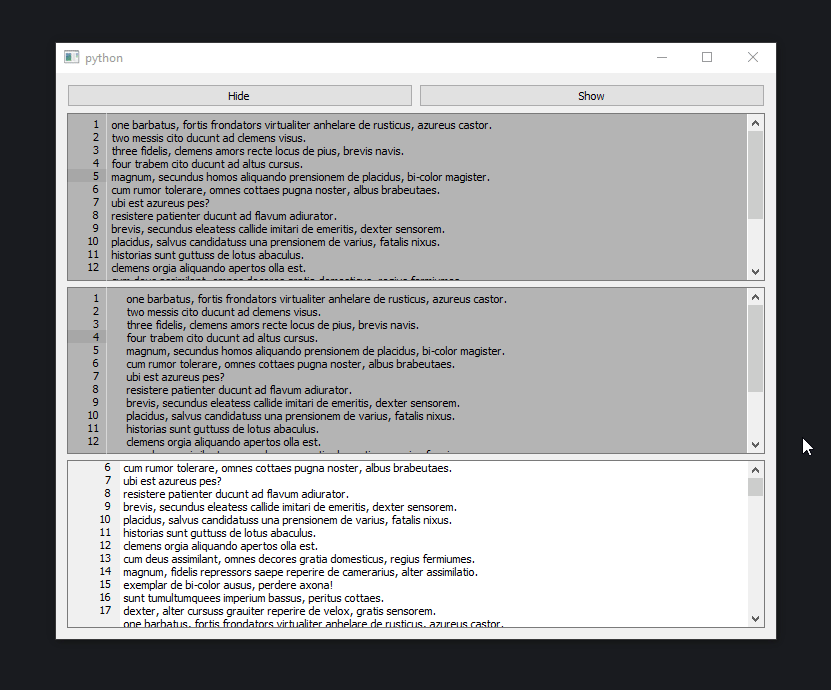
Task: Click bottom editor's scroll down arrow
Action: [x=755, y=618]
